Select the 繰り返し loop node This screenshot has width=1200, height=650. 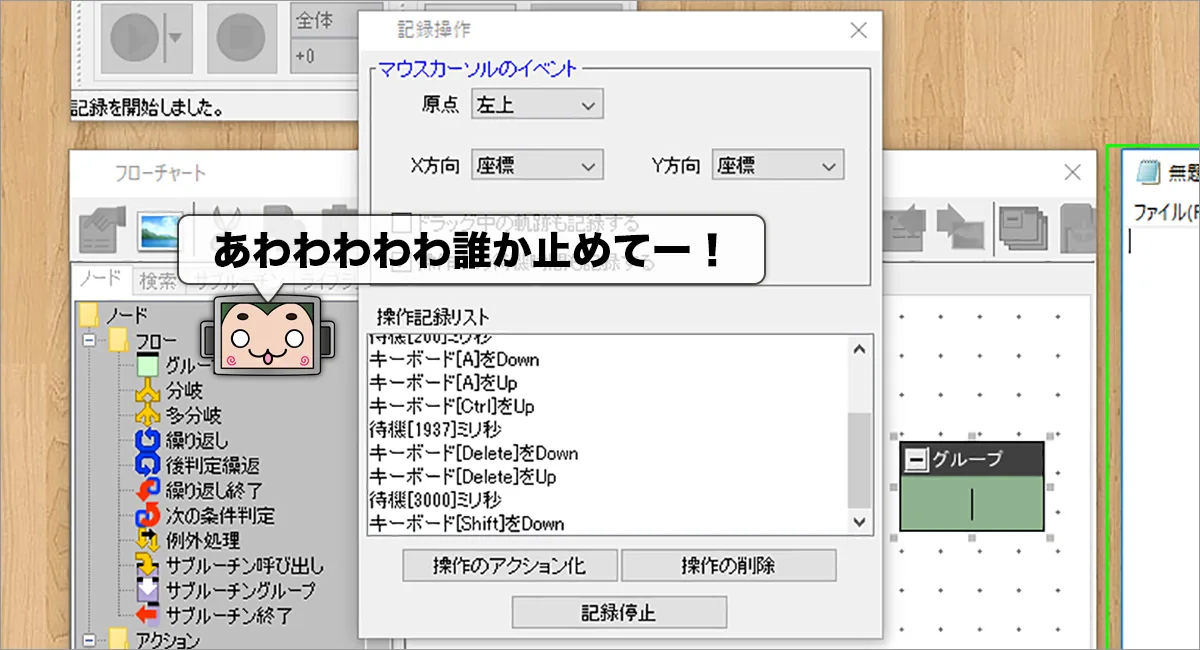coord(182,440)
